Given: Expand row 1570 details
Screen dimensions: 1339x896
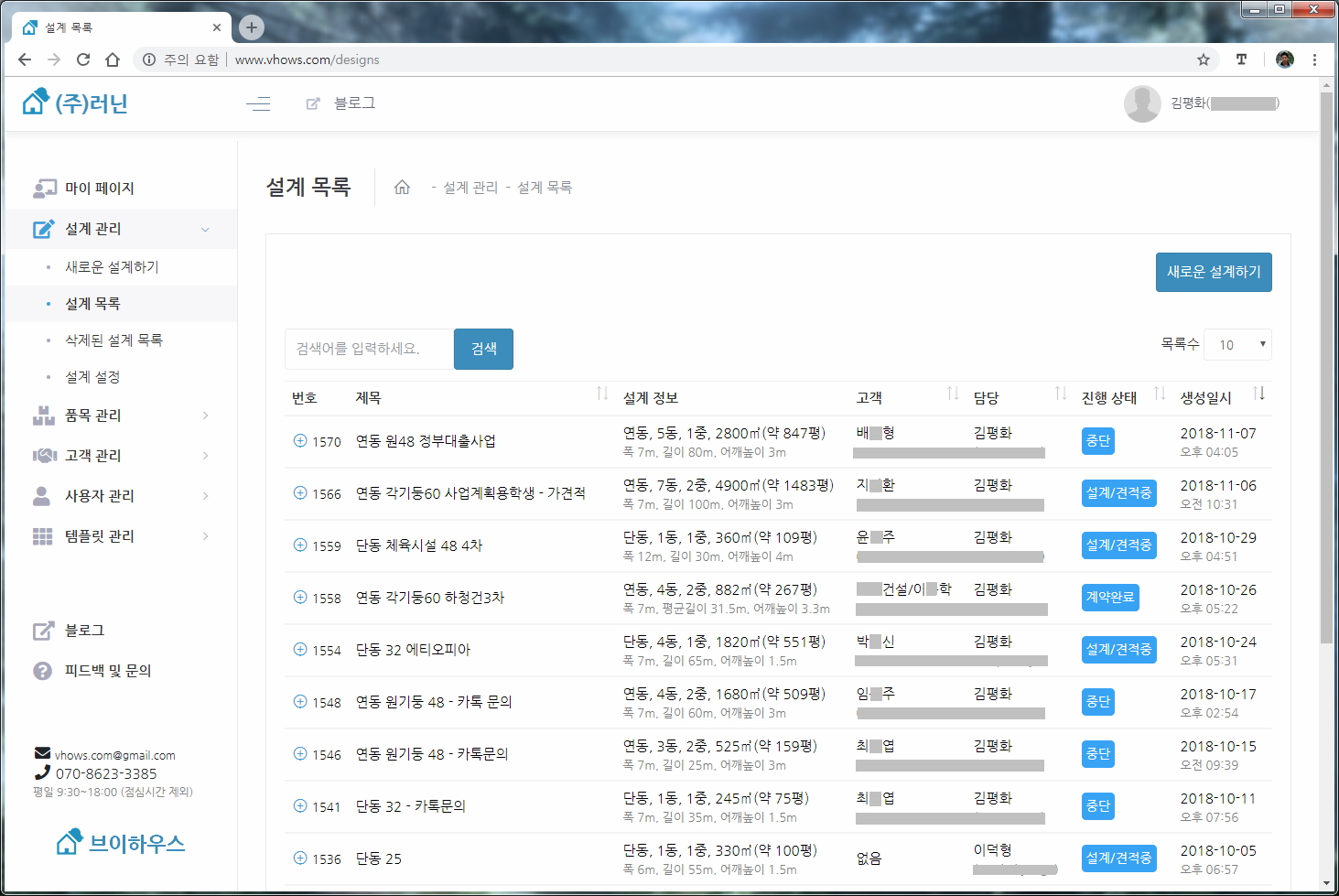Looking at the screenshot, I should [300, 441].
